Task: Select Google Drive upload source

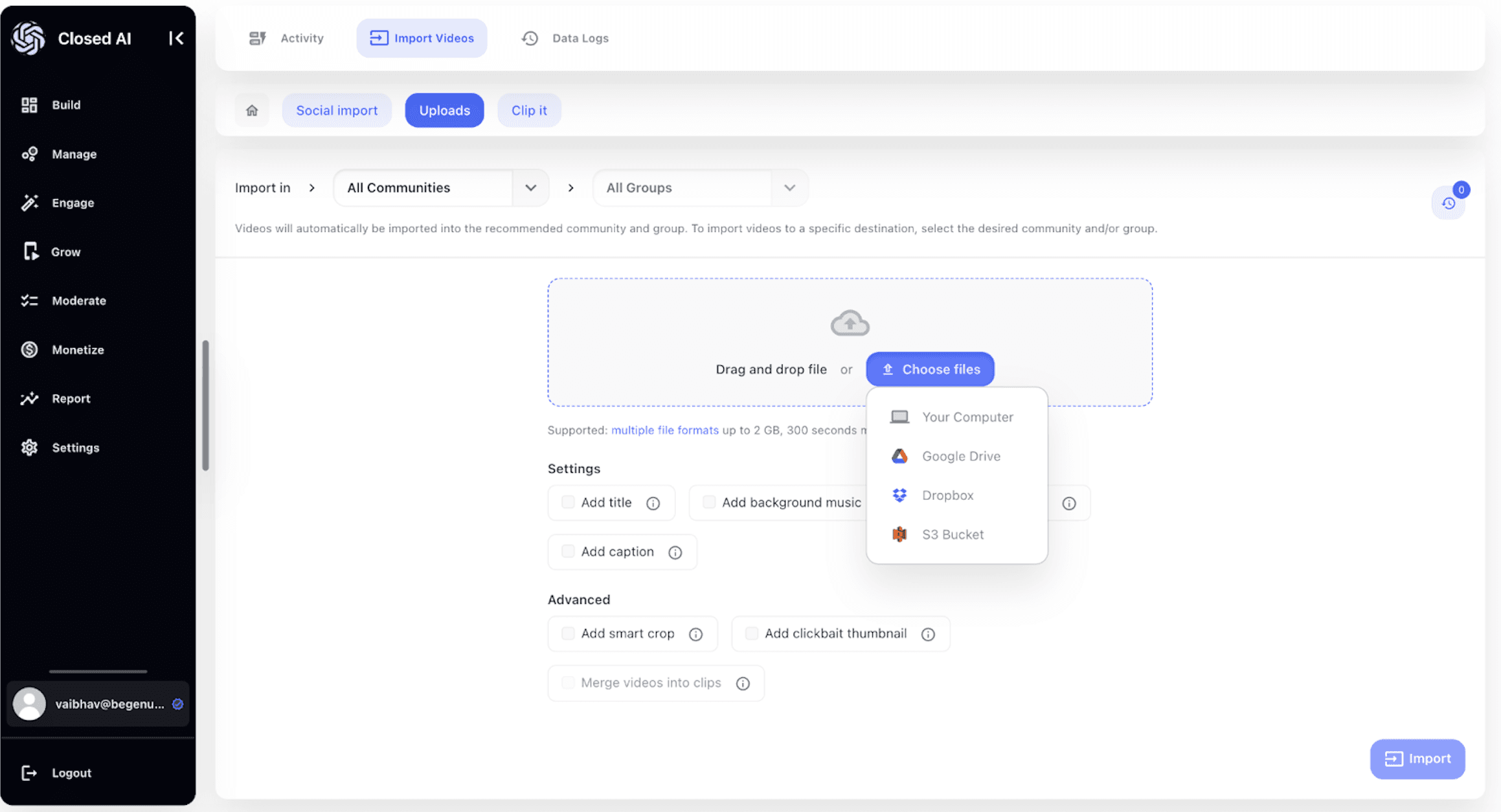Action: click(960, 457)
